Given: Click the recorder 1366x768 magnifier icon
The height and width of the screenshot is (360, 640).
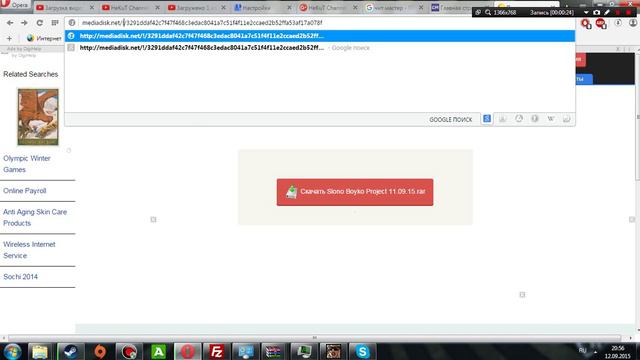Looking at the screenshot, I should coord(488,13).
